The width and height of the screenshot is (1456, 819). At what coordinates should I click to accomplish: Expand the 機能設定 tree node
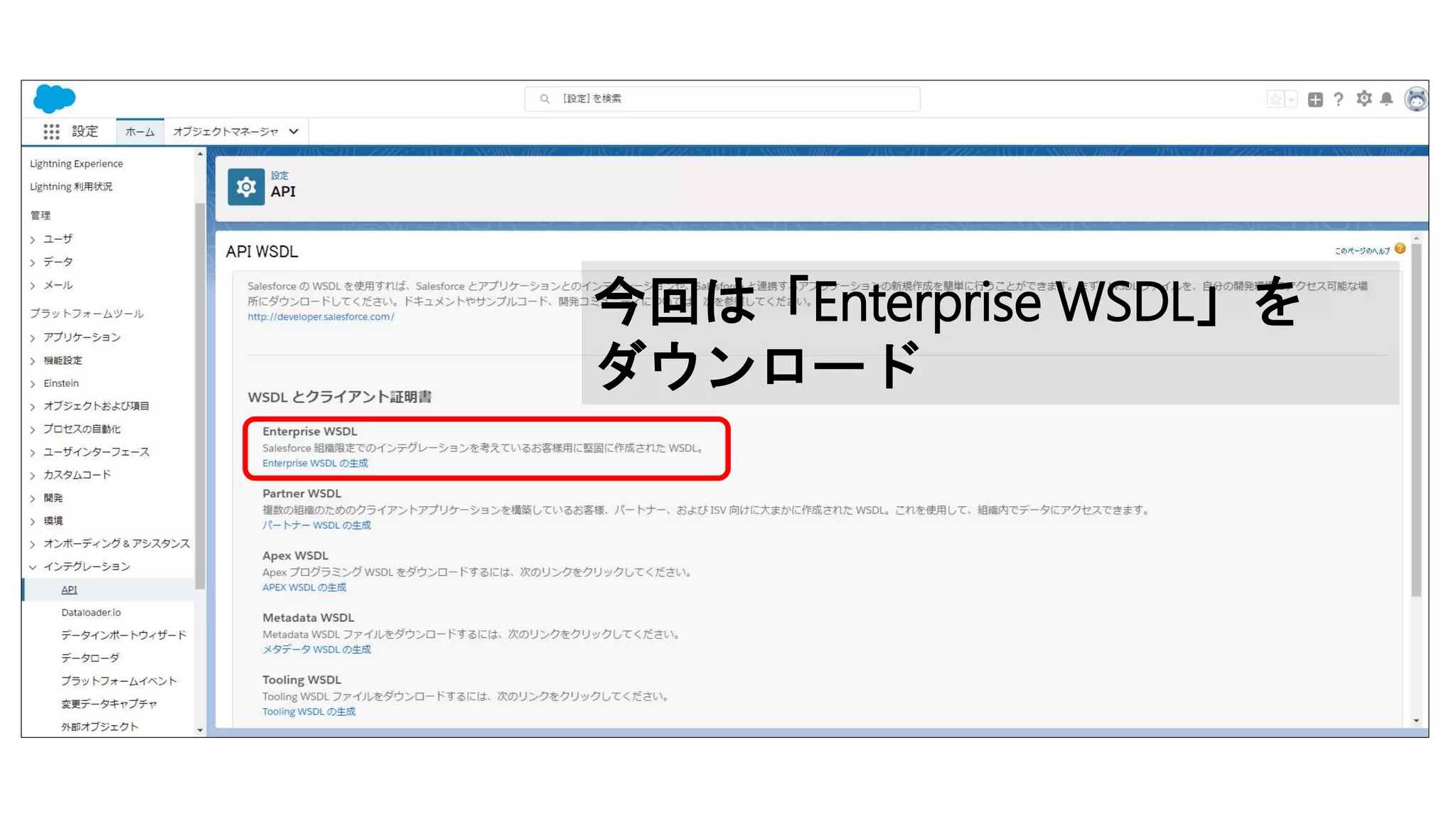pos(33,361)
